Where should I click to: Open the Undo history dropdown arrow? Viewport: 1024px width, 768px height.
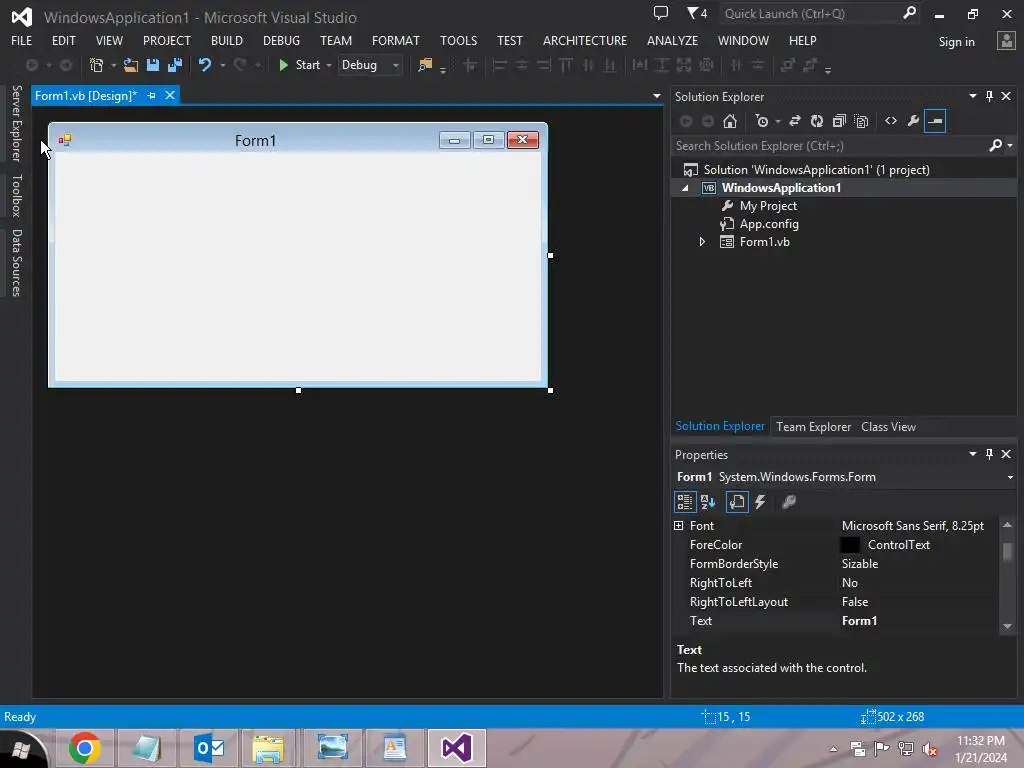tap(223, 65)
